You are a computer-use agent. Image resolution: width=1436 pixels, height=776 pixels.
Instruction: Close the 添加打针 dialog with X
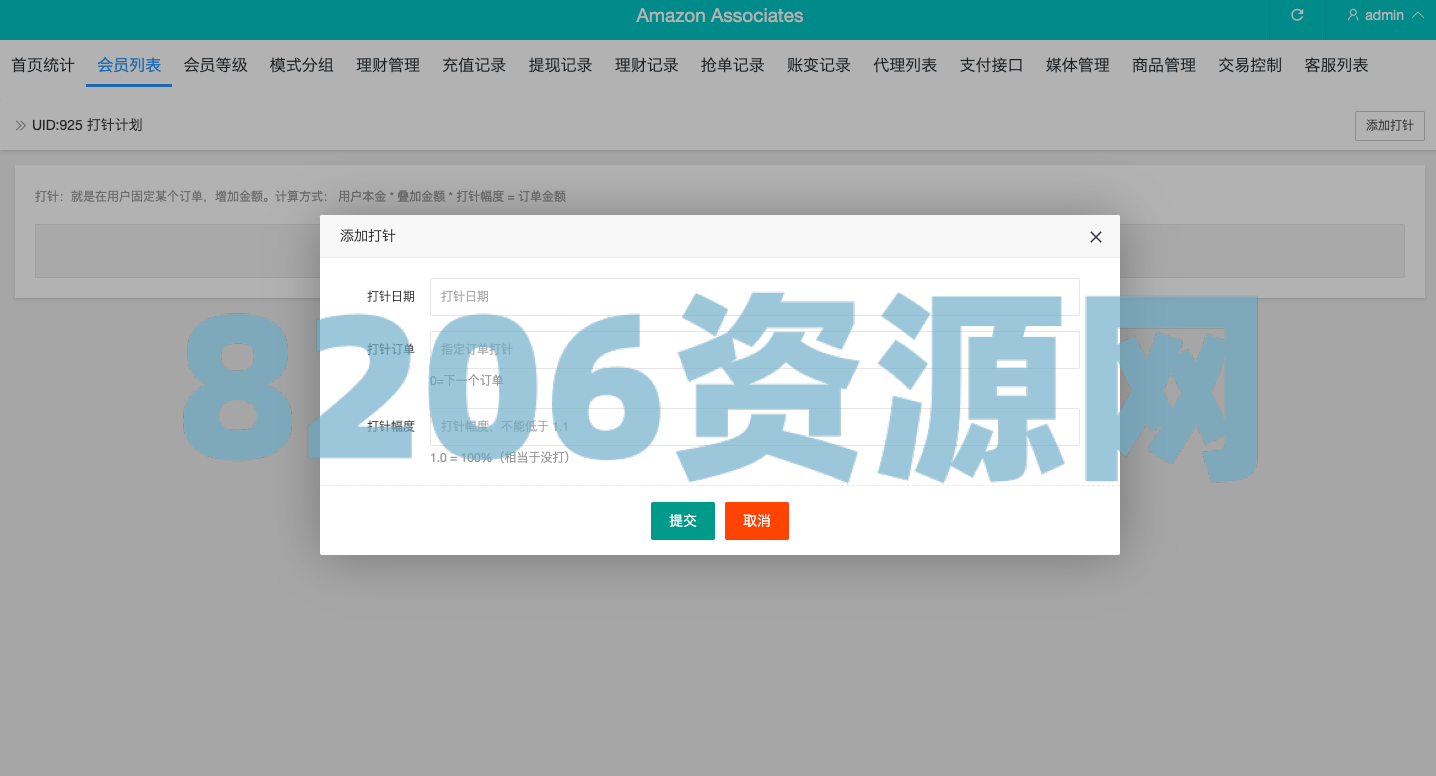coord(1095,237)
